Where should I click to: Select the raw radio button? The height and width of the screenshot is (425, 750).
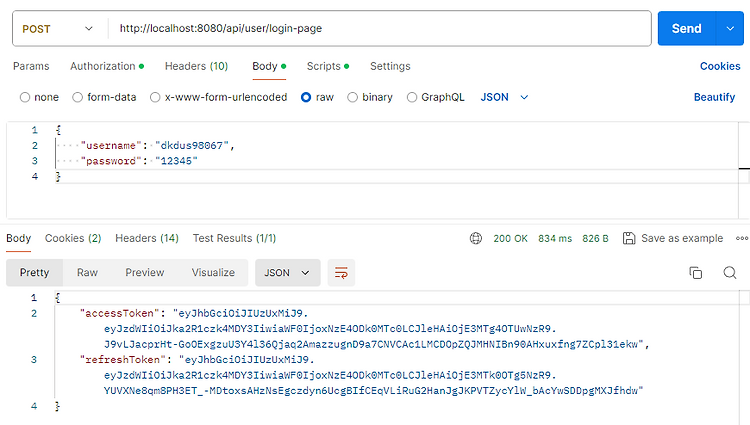306,98
